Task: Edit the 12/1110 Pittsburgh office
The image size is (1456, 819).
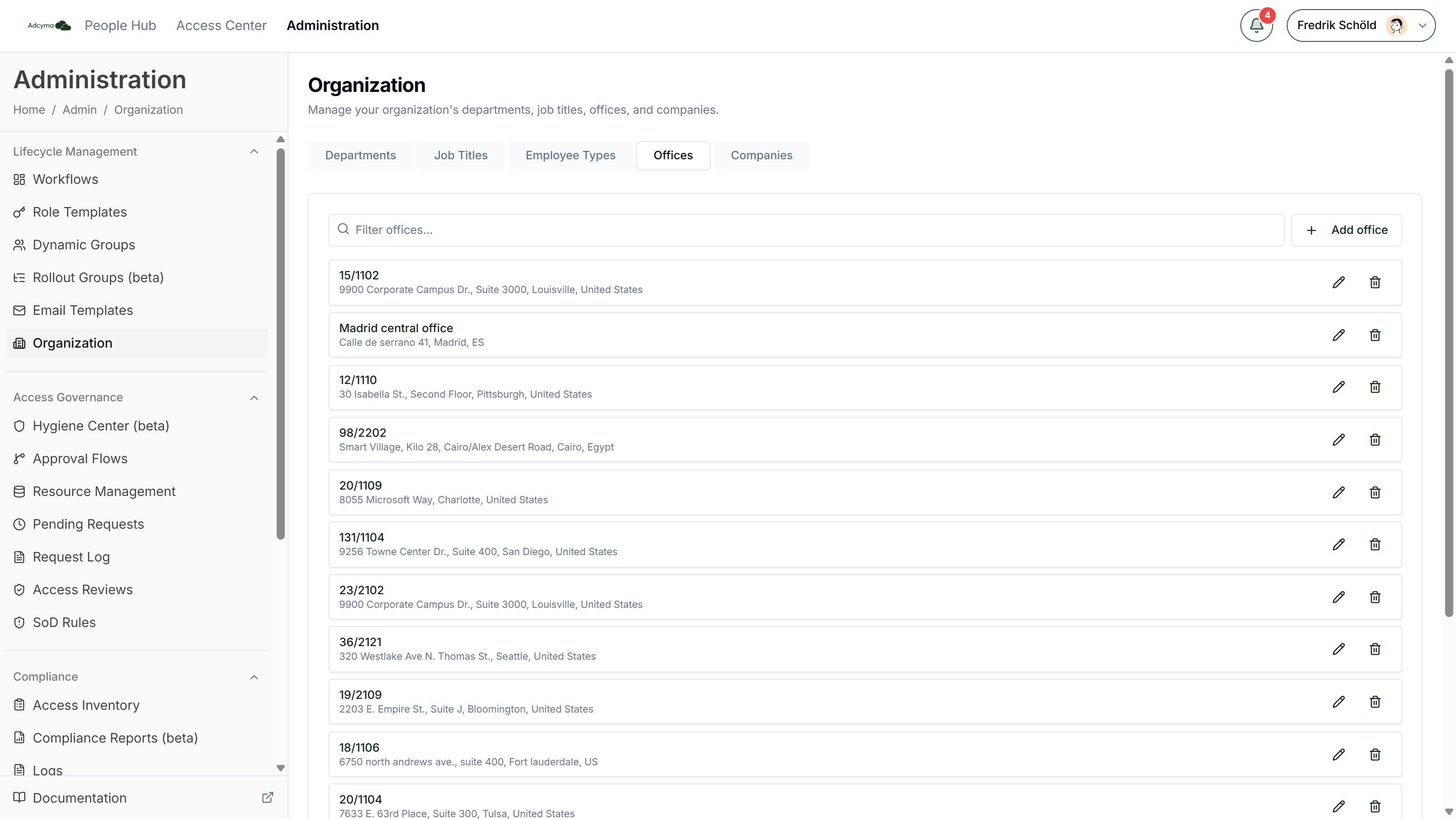Action: coord(1339,387)
